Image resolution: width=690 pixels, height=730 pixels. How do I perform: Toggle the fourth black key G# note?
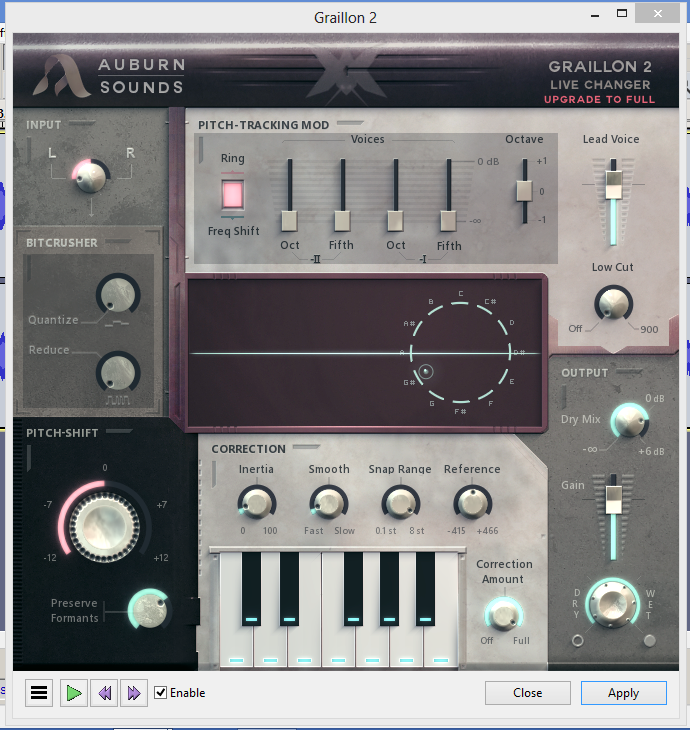pos(389,589)
